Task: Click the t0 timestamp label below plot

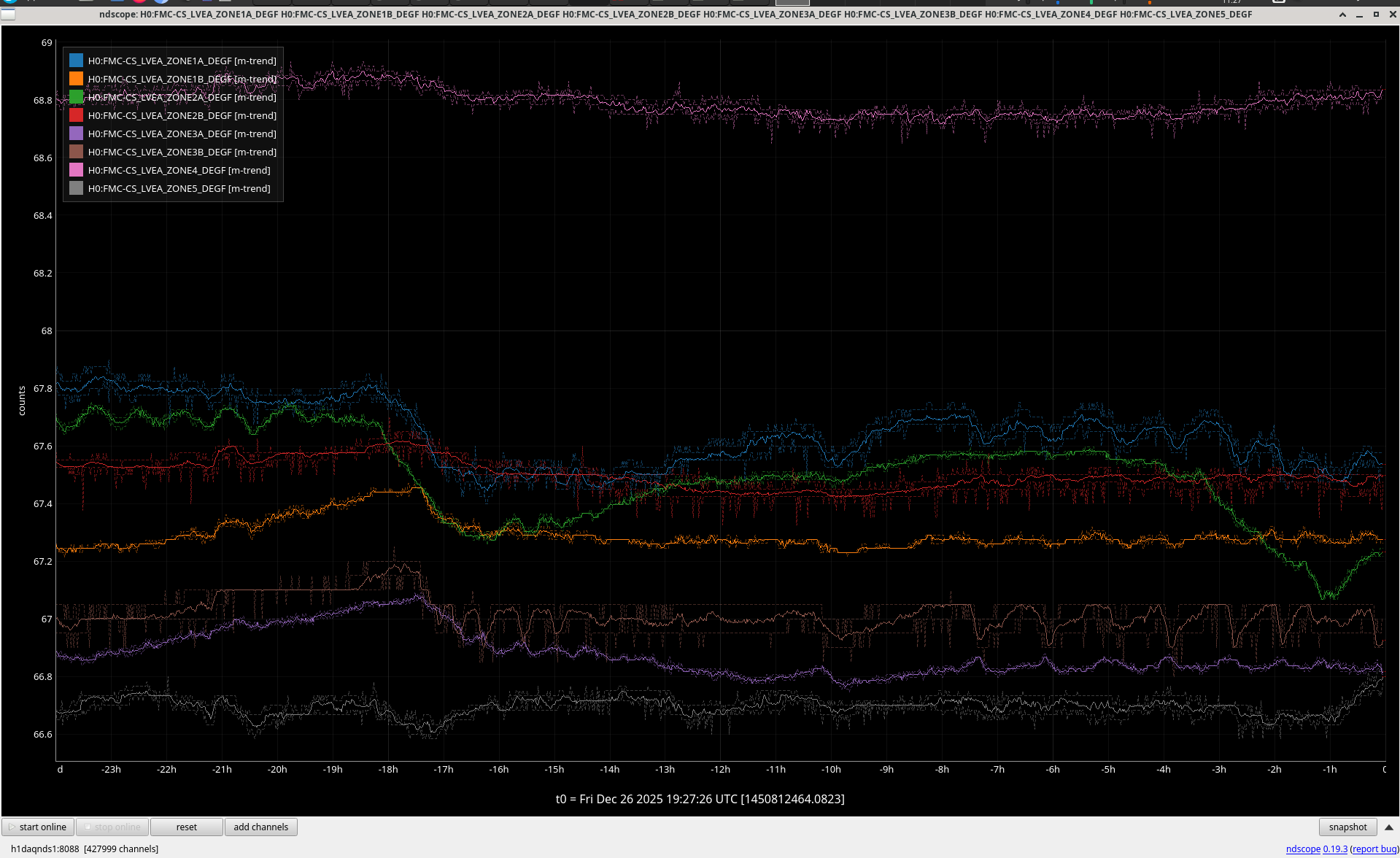Action: (700, 799)
